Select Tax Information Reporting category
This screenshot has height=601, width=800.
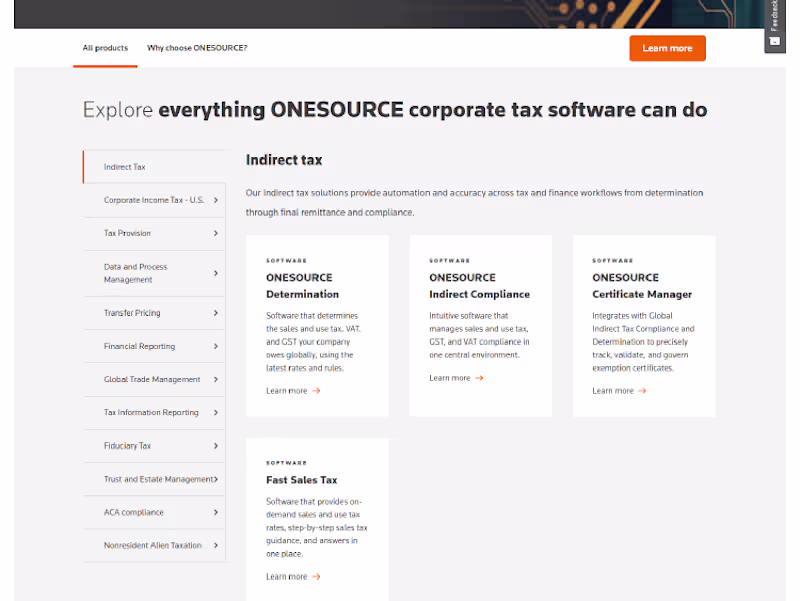point(154,412)
